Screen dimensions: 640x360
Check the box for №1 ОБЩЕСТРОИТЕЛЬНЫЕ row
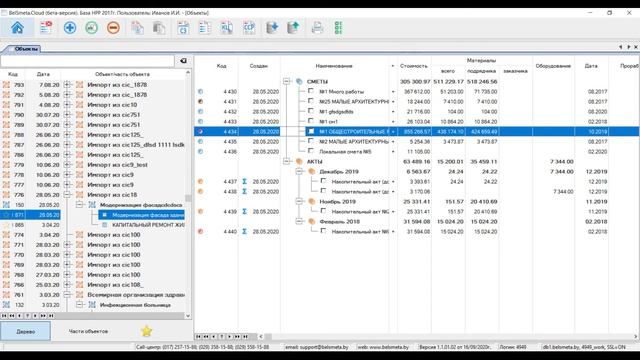click(x=311, y=131)
